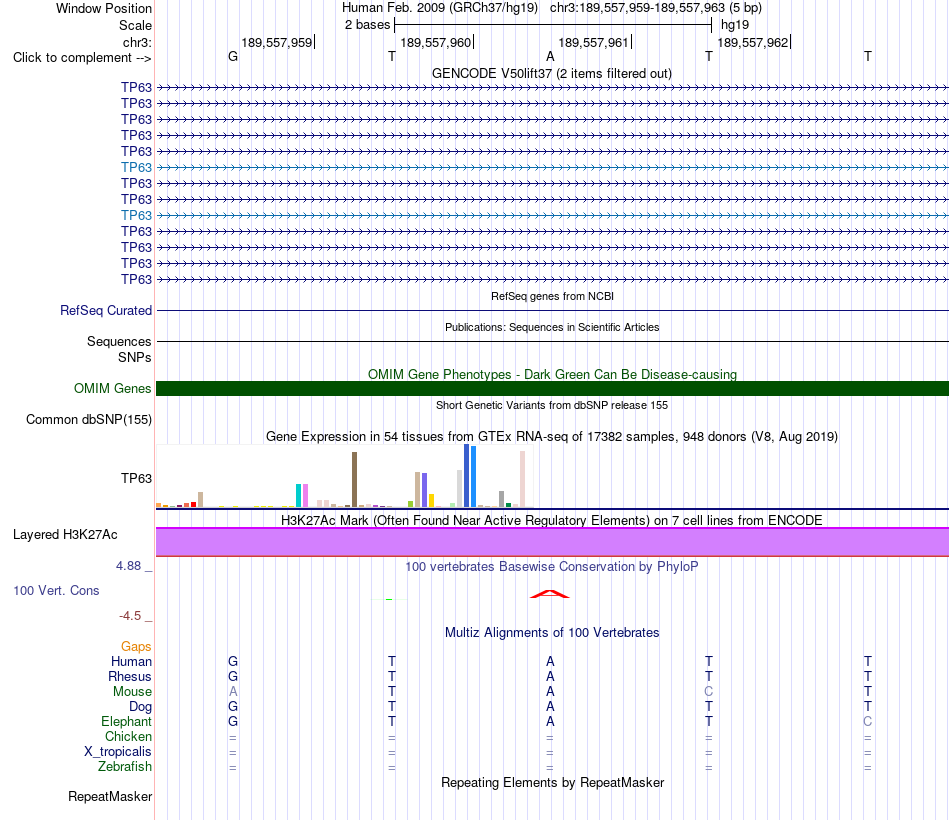Click the header 'Human Feb. 2009 (GRCh37/hg19)' text
The height and width of the screenshot is (820, 950).
point(440,8)
